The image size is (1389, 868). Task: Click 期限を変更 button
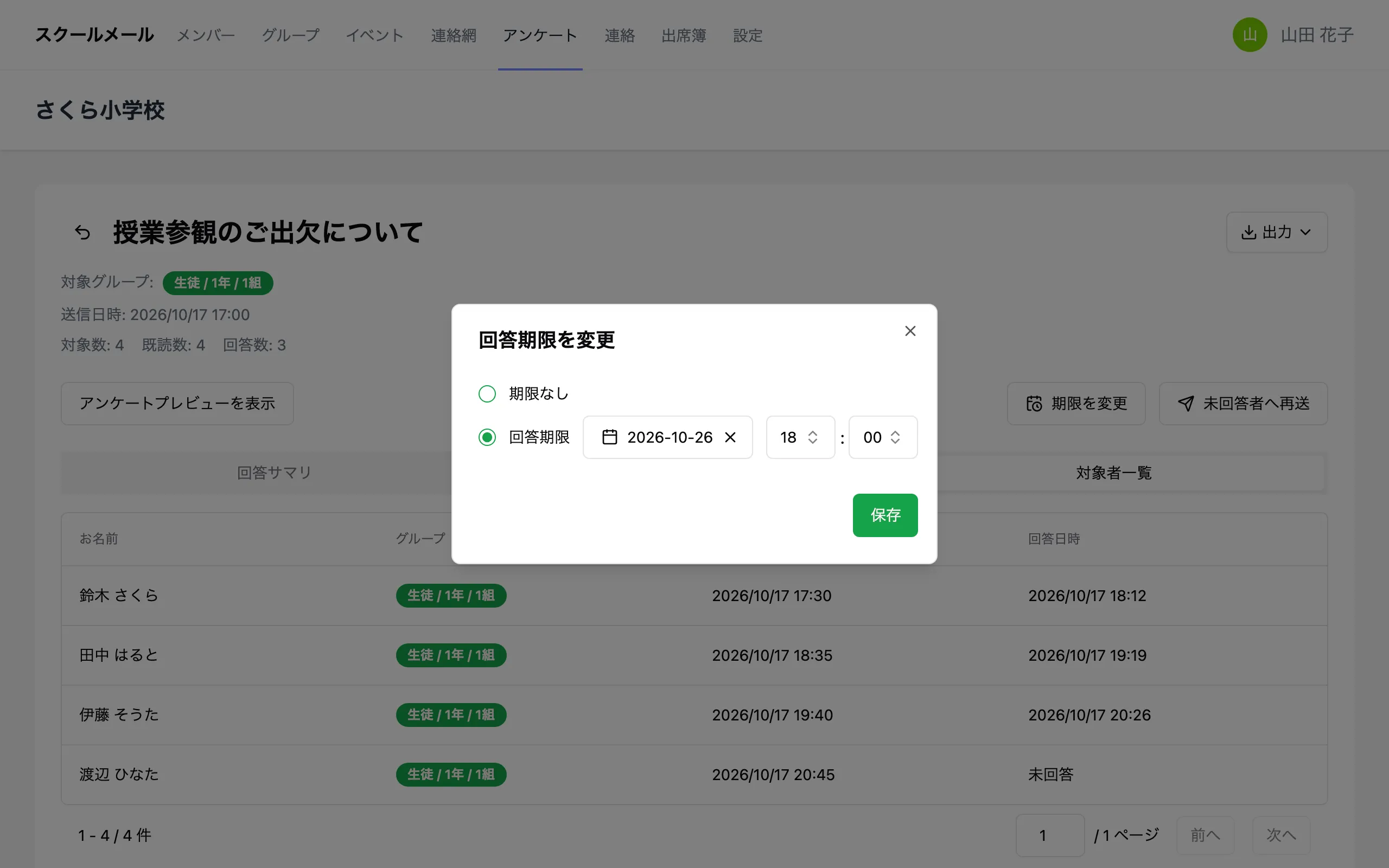tap(1075, 404)
